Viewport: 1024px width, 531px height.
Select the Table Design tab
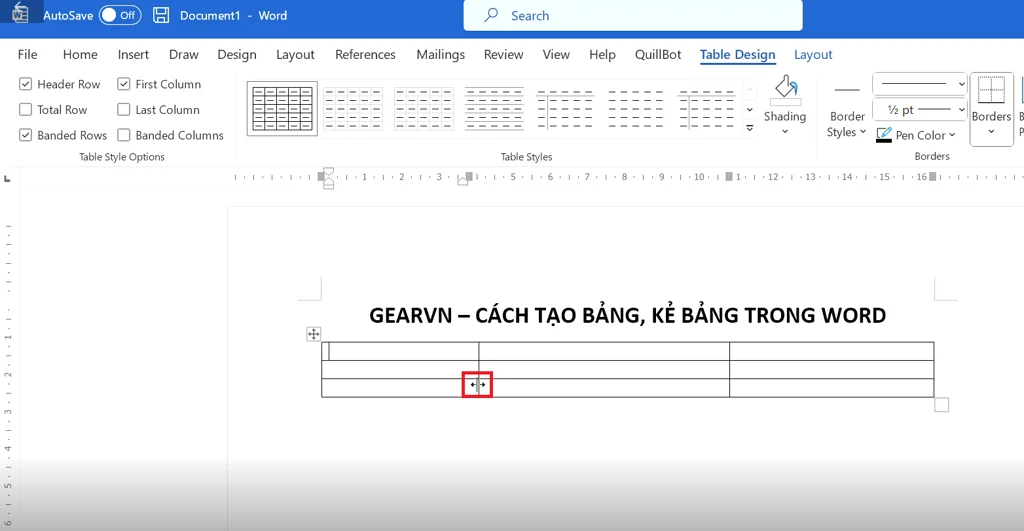coord(738,55)
